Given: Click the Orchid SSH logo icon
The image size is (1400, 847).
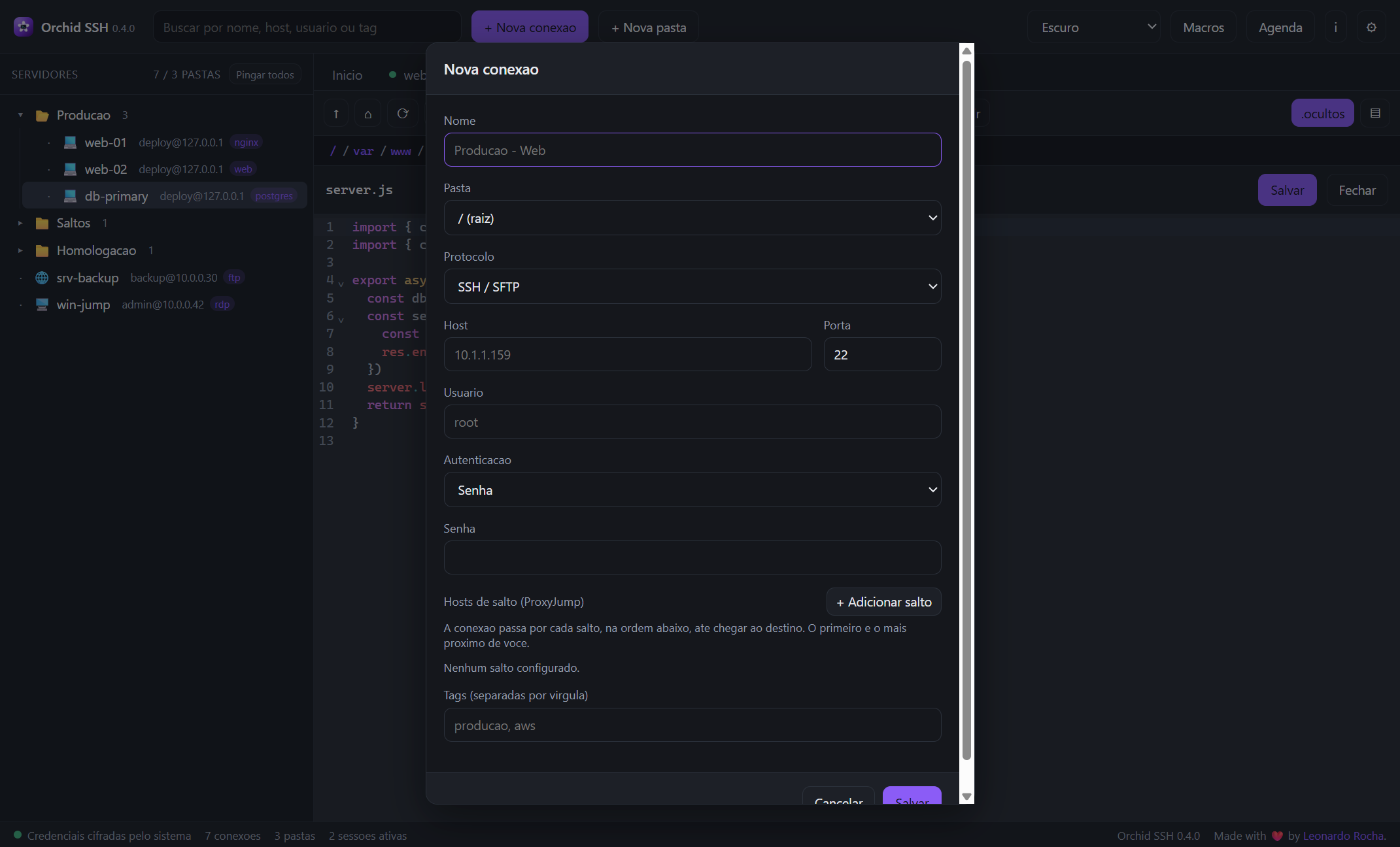Looking at the screenshot, I should (x=24, y=27).
